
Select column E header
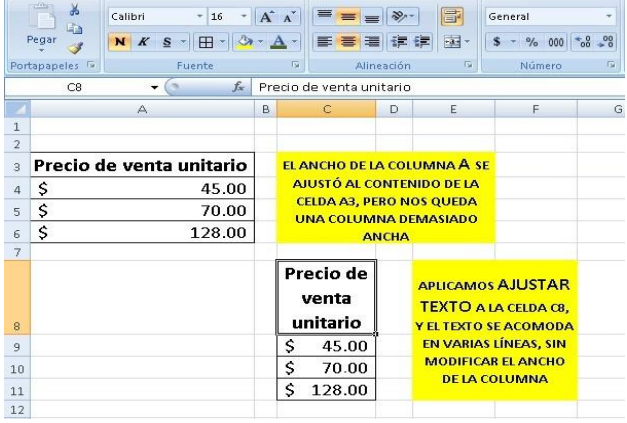(x=453, y=109)
